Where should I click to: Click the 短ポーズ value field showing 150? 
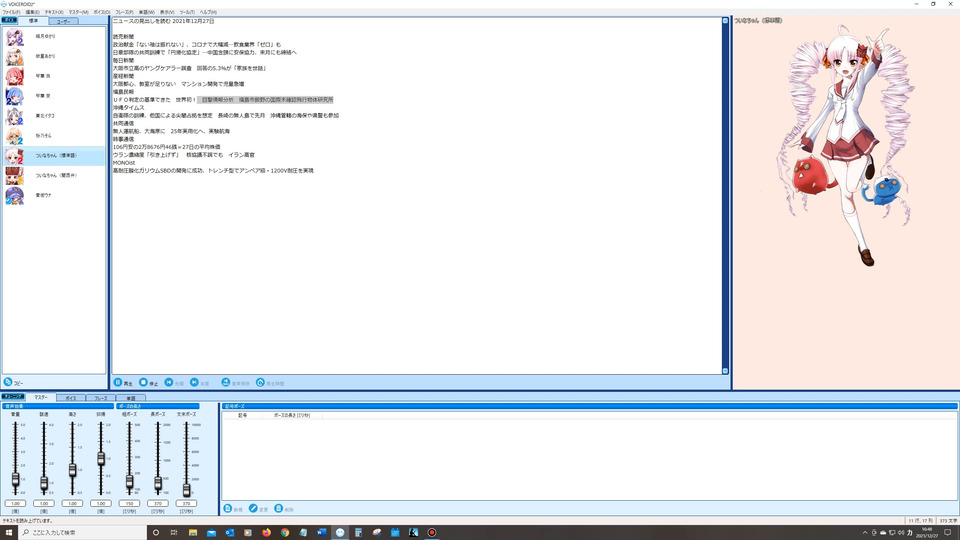129,503
